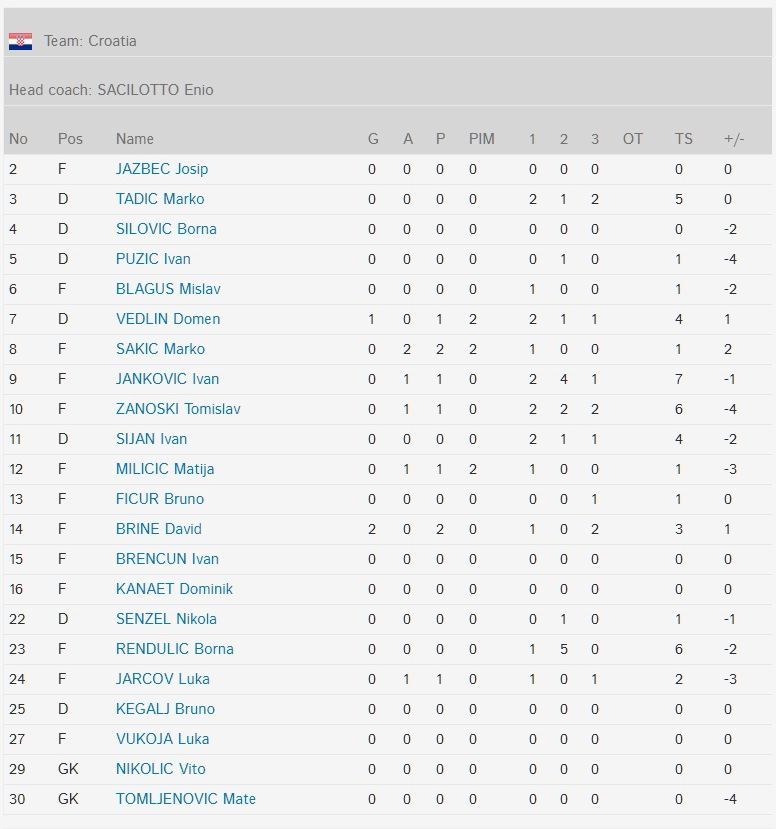The height and width of the screenshot is (829, 776).
Task: Open SENZEL Nikola player profile
Action: (166, 619)
